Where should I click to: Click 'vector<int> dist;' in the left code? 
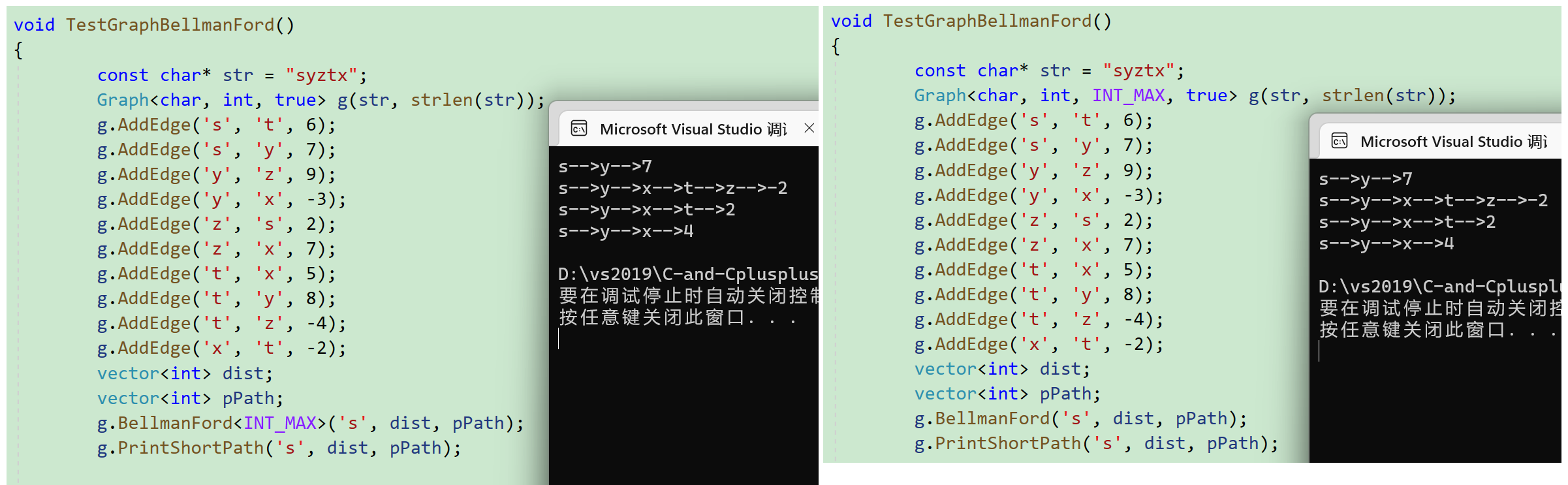[185, 373]
